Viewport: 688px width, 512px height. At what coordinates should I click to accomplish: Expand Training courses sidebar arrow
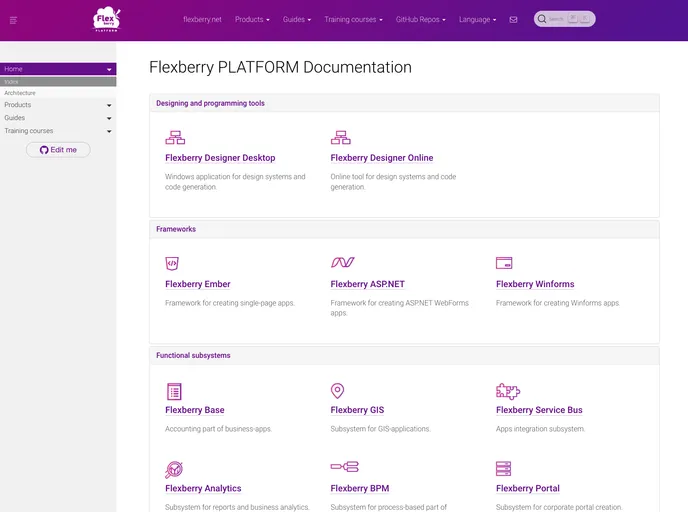tap(109, 131)
